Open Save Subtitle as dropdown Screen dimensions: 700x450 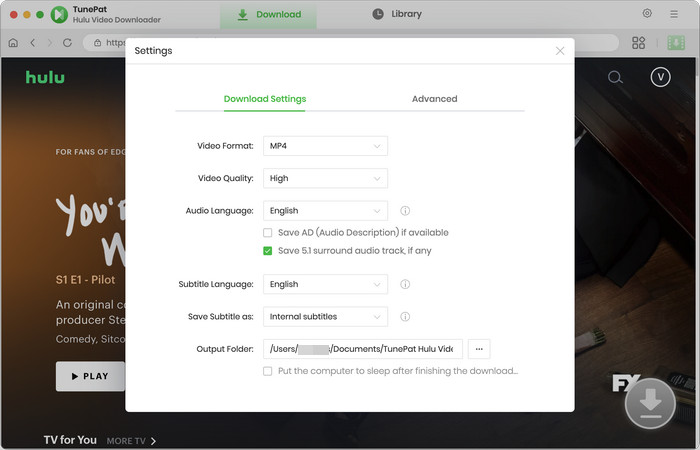coord(325,317)
